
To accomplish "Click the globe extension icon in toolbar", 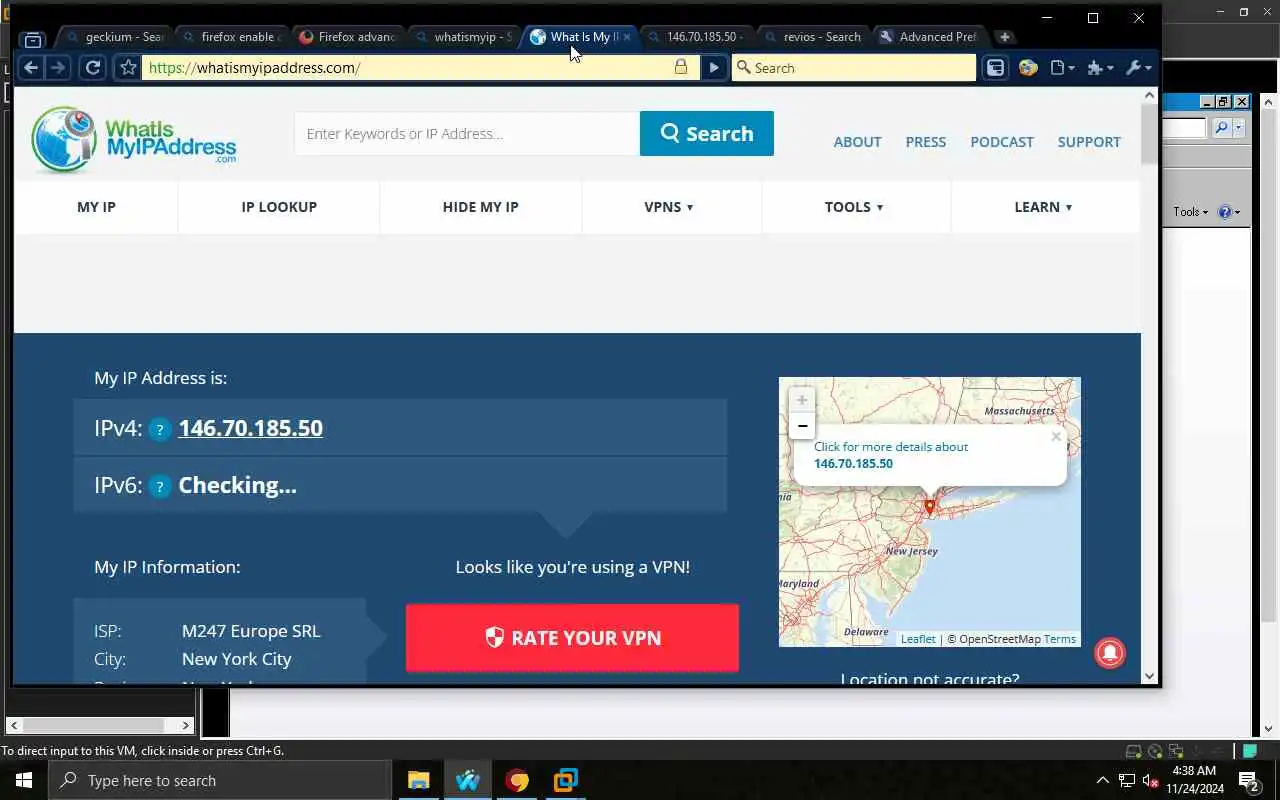I will (1028, 67).
